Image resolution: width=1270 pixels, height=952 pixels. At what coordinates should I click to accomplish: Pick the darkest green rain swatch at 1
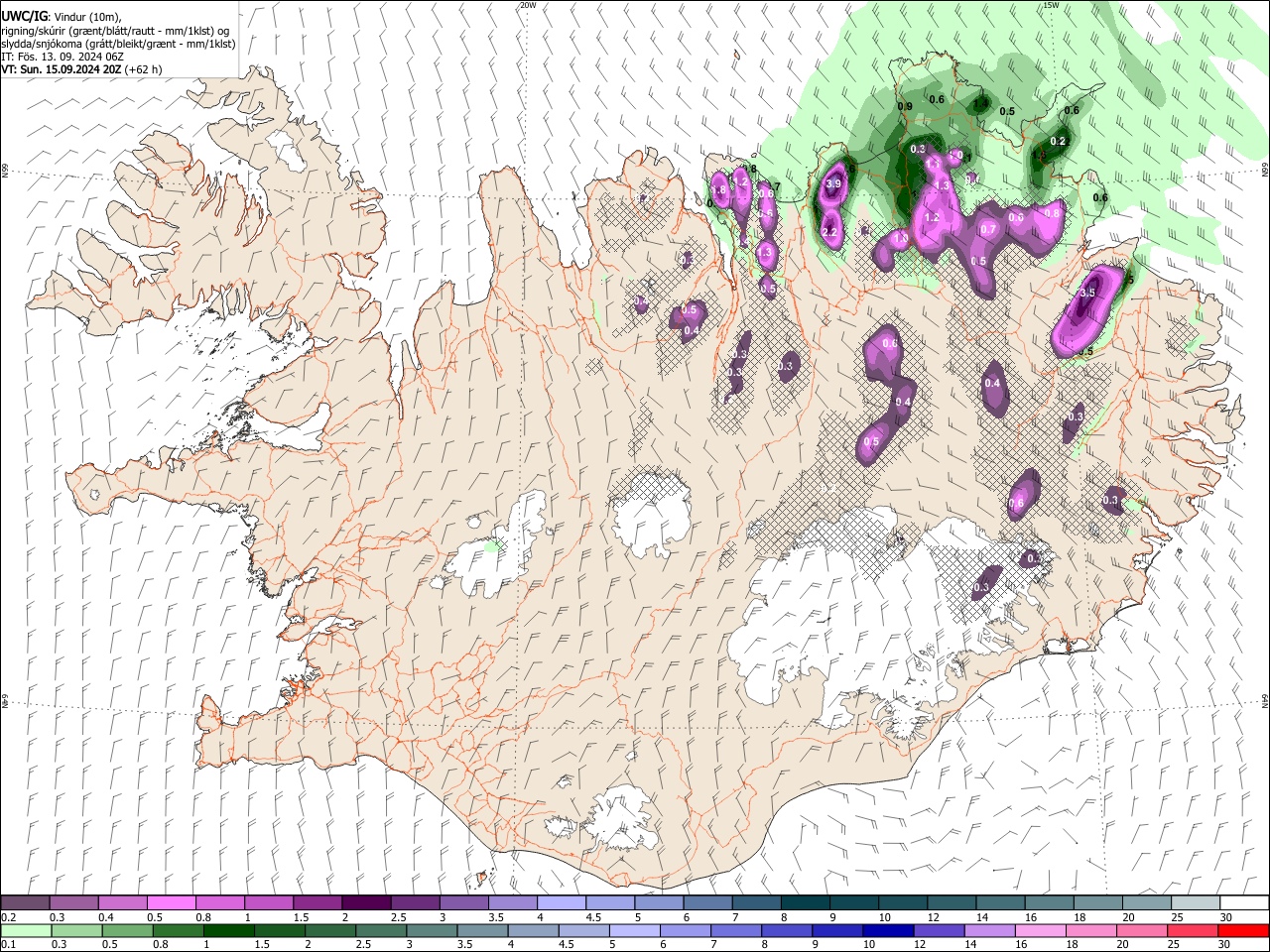[227, 931]
